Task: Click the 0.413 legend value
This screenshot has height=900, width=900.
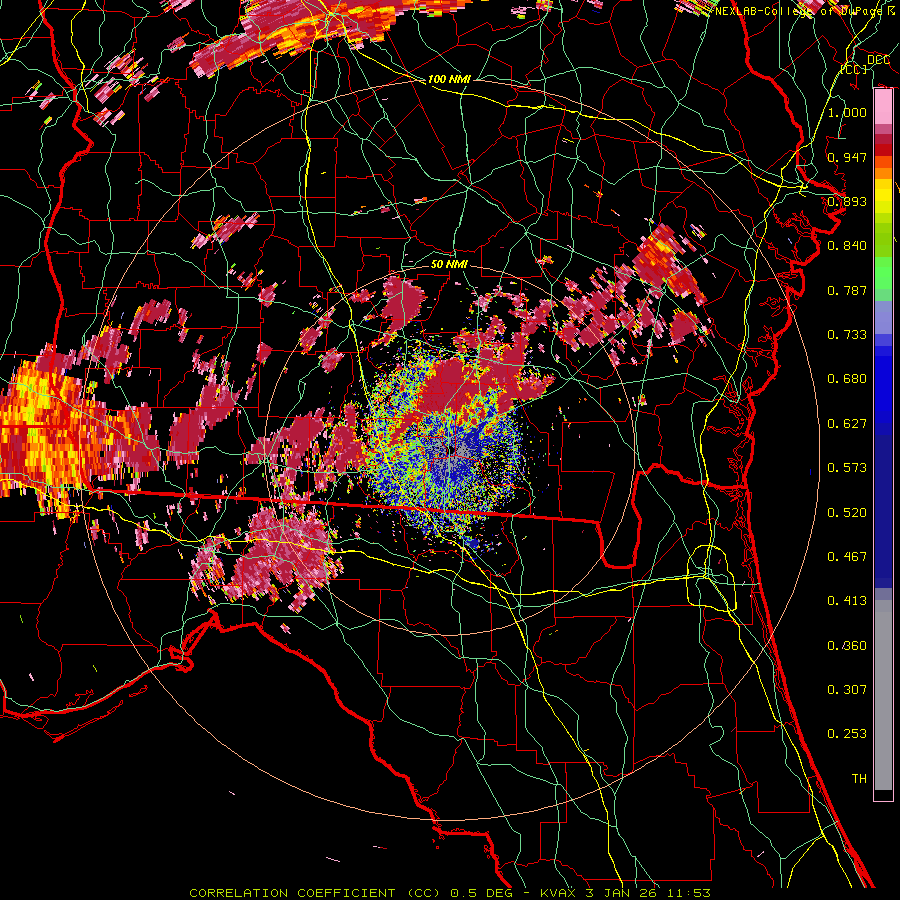Action: [847, 601]
